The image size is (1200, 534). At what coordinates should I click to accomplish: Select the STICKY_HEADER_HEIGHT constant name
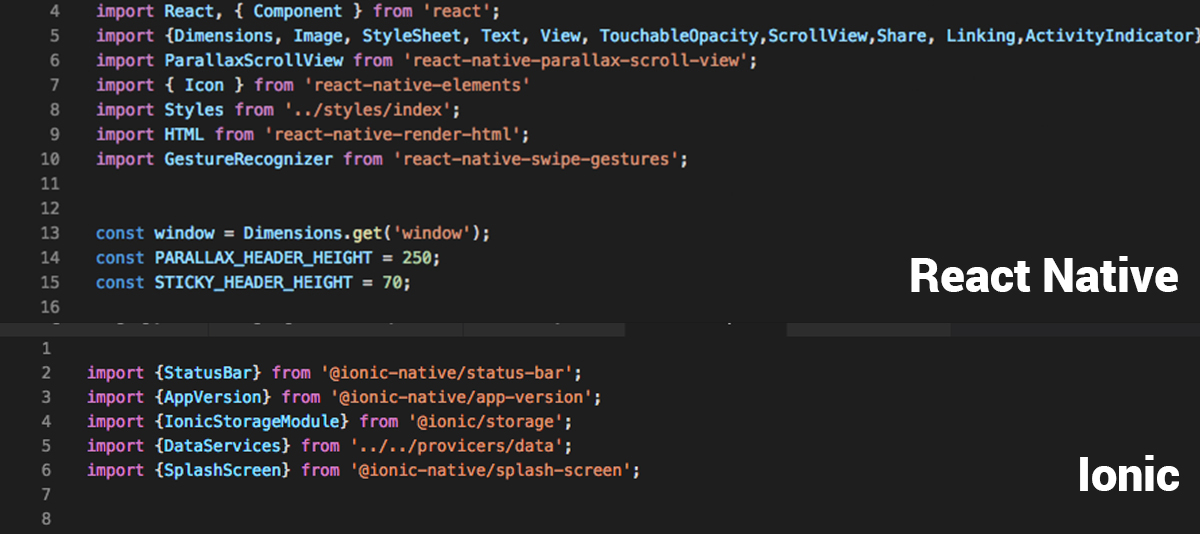pyautogui.click(x=254, y=282)
